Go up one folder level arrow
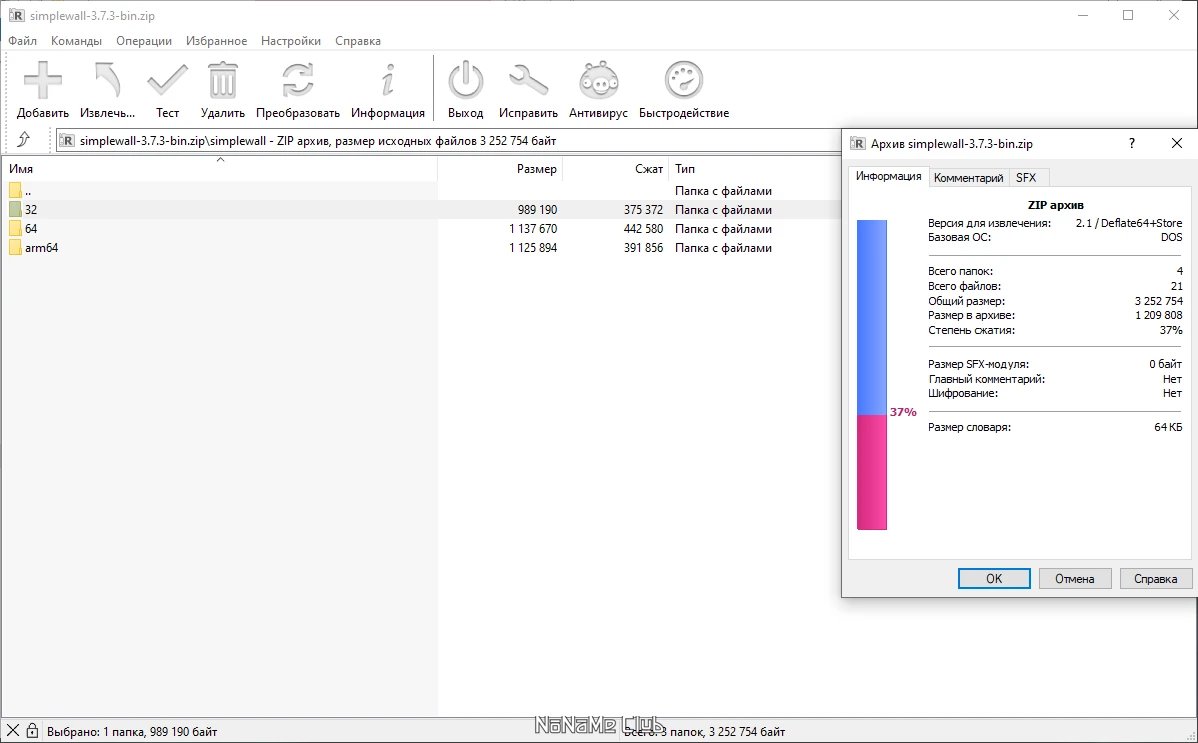The width and height of the screenshot is (1198, 743). (x=24, y=140)
